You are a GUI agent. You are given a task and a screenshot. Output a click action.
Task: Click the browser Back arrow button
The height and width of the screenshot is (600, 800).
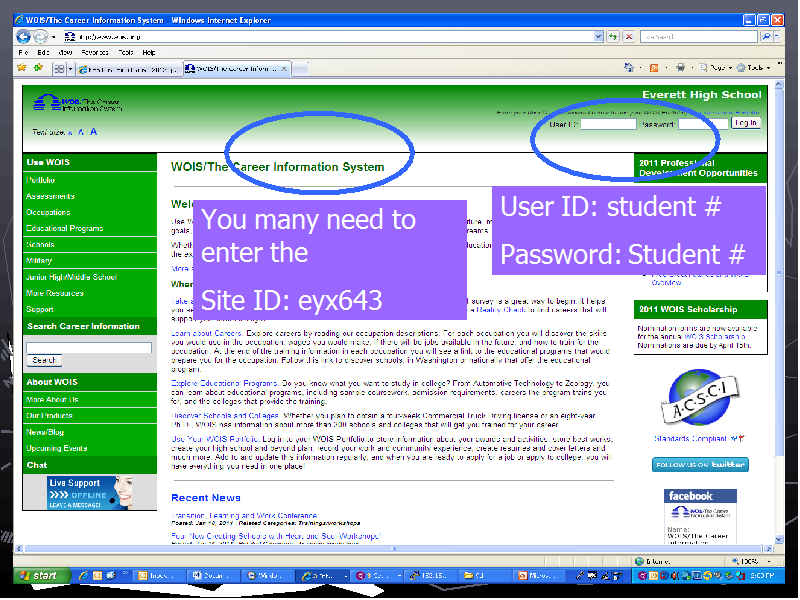tap(23, 37)
